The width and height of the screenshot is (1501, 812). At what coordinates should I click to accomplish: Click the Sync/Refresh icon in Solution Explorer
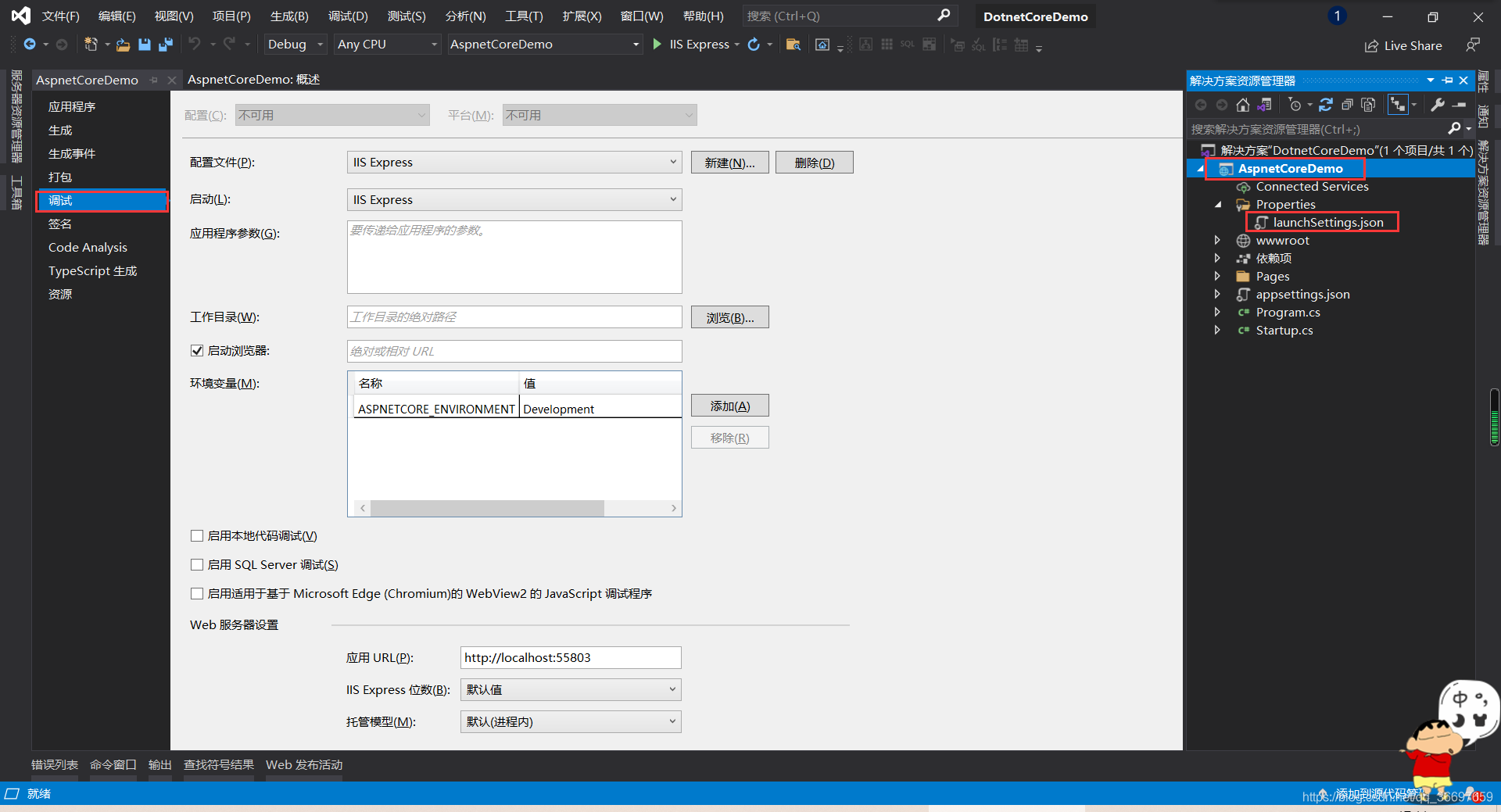coord(1326,105)
